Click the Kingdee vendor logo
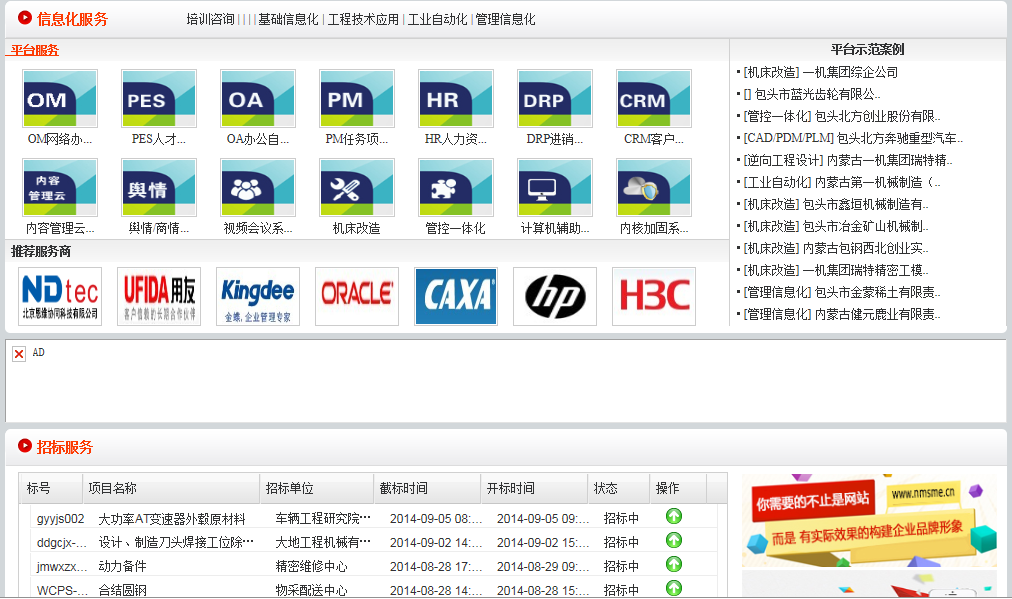The height and width of the screenshot is (599, 1012). (258, 296)
